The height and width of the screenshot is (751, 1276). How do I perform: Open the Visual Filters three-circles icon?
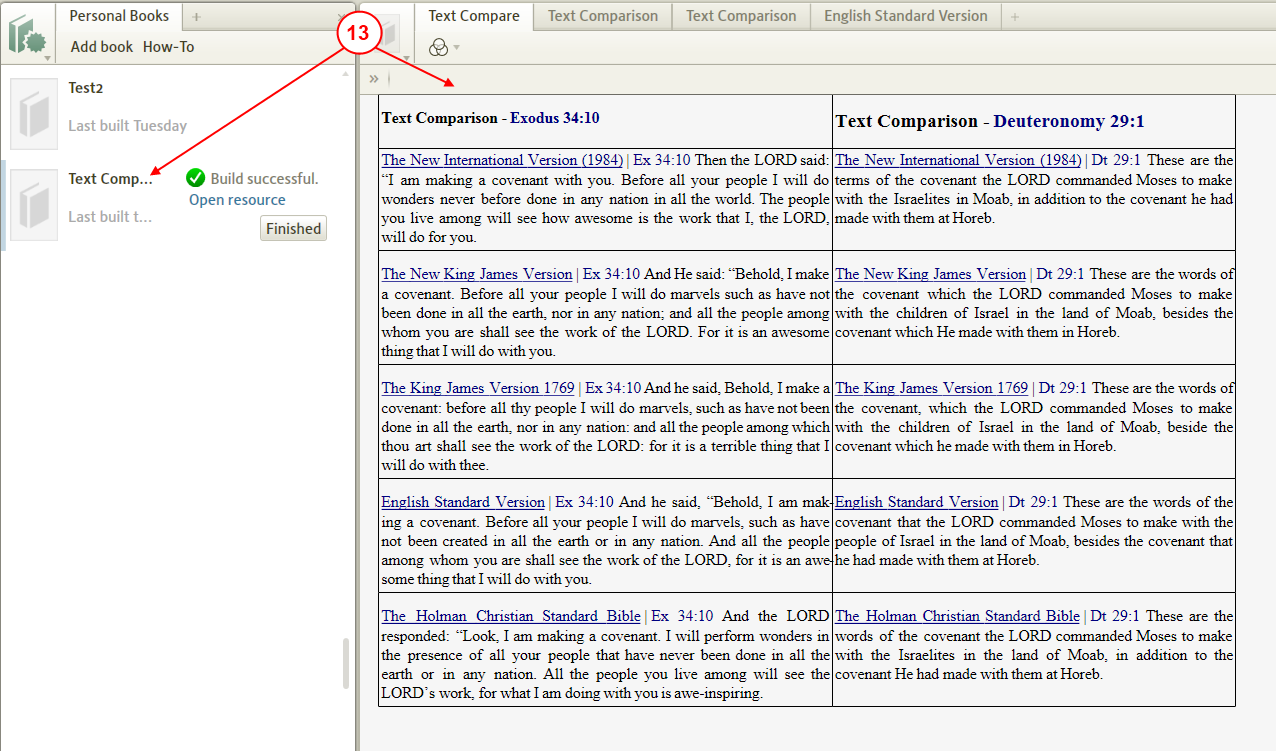[x=437, y=47]
